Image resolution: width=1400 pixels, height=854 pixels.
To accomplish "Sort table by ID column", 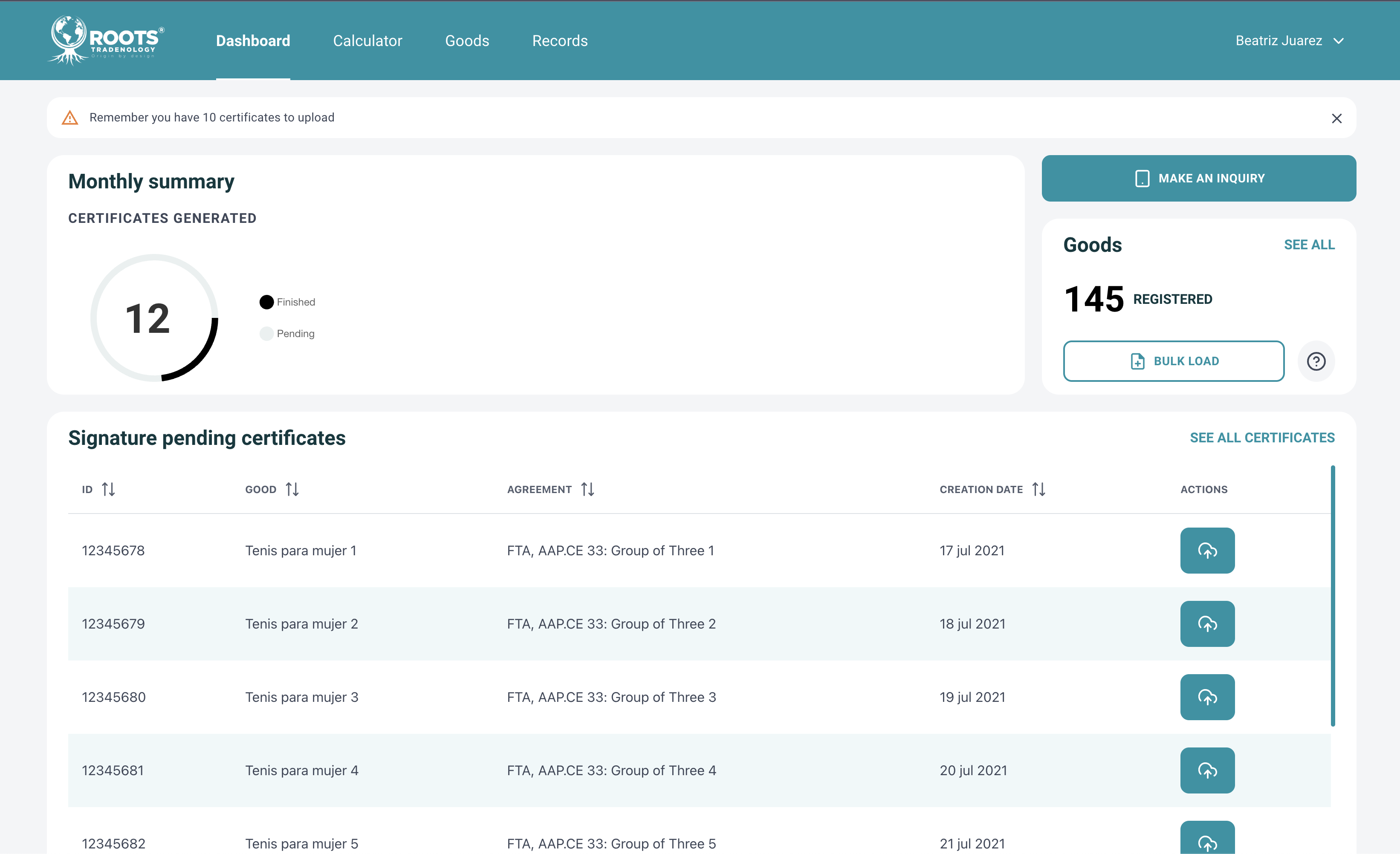I will click(x=108, y=489).
